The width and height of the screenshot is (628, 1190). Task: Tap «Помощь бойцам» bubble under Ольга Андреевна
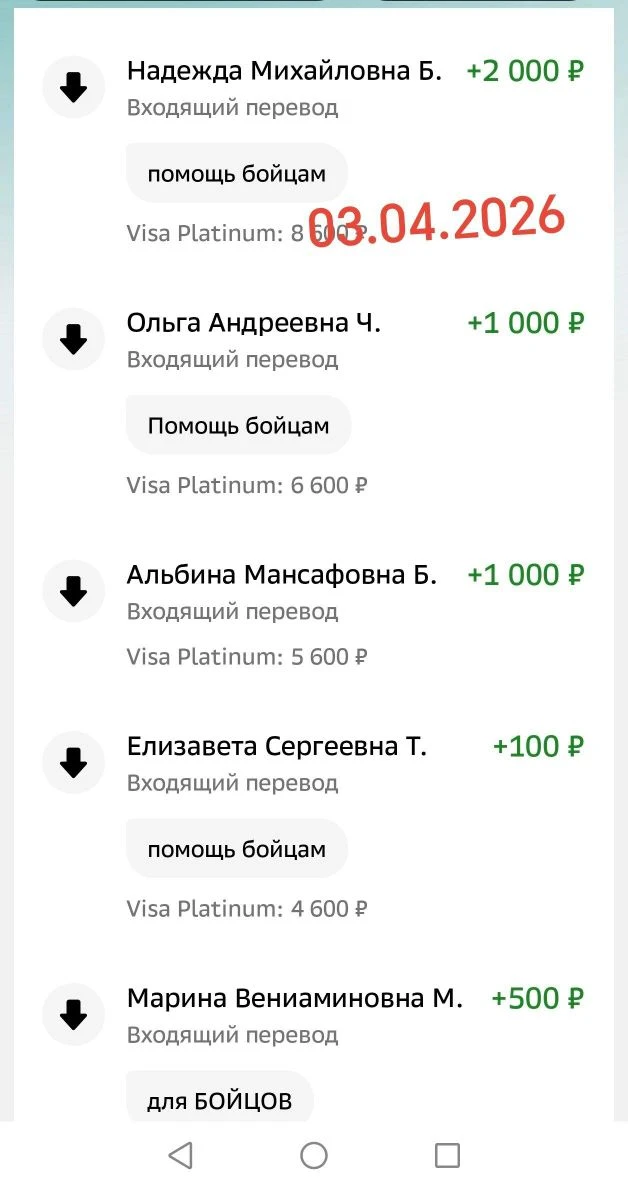coord(238,426)
